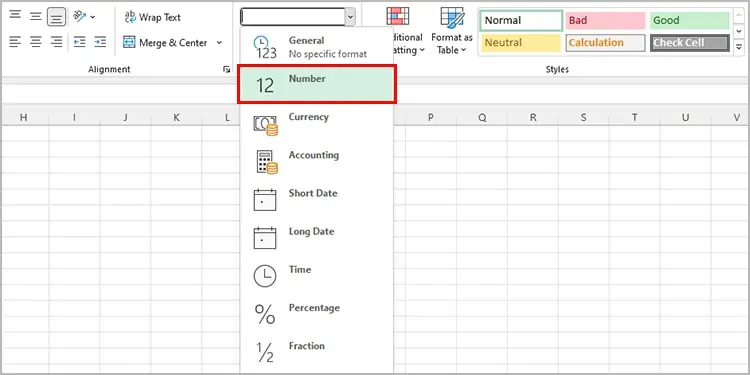Apply Bad cell style
The width and height of the screenshot is (750, 375).
606,21
